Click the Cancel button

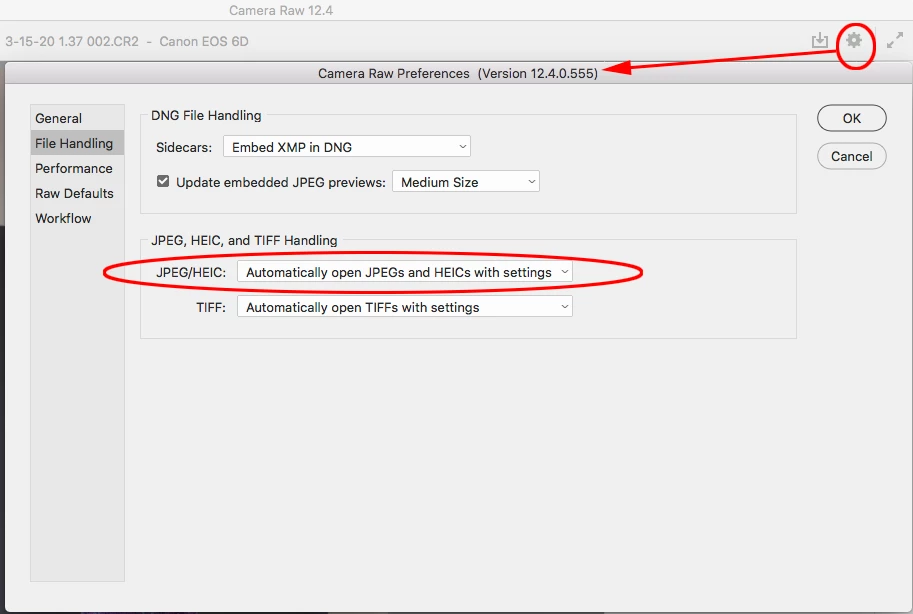[x=851, y=156]
